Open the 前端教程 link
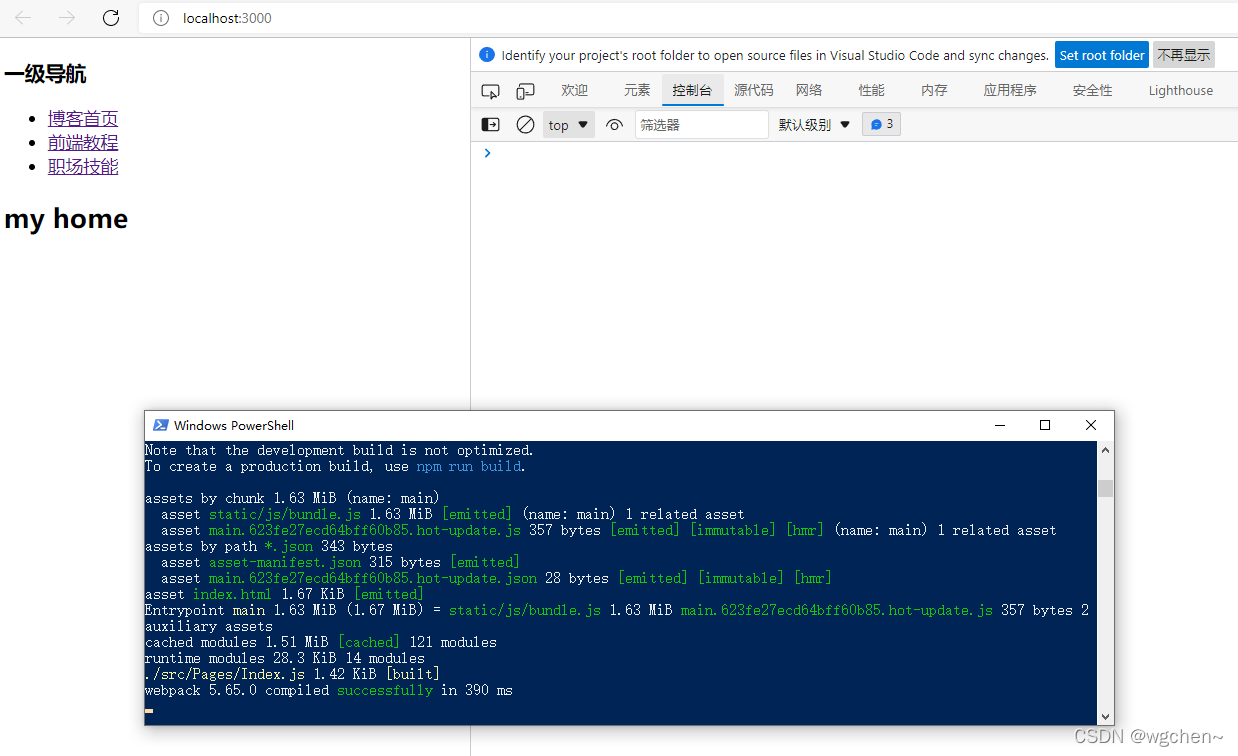Screen dimensions: 1238x756 click(83, 142)
